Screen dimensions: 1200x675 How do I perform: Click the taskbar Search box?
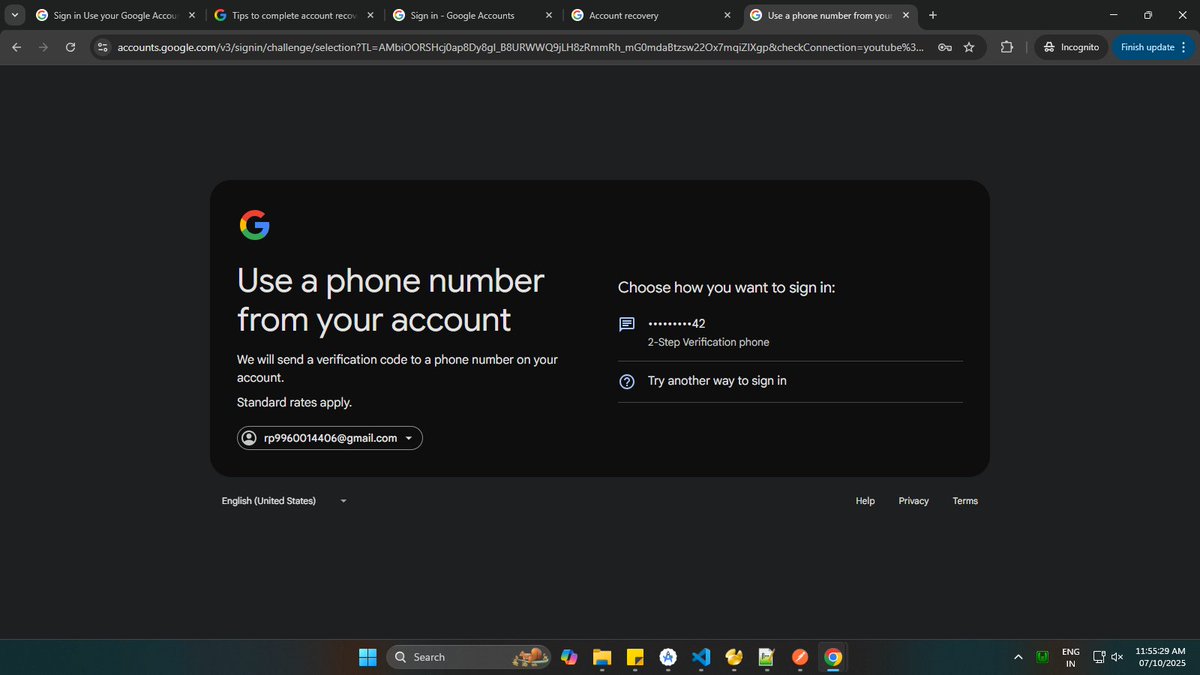coord(468,657)
